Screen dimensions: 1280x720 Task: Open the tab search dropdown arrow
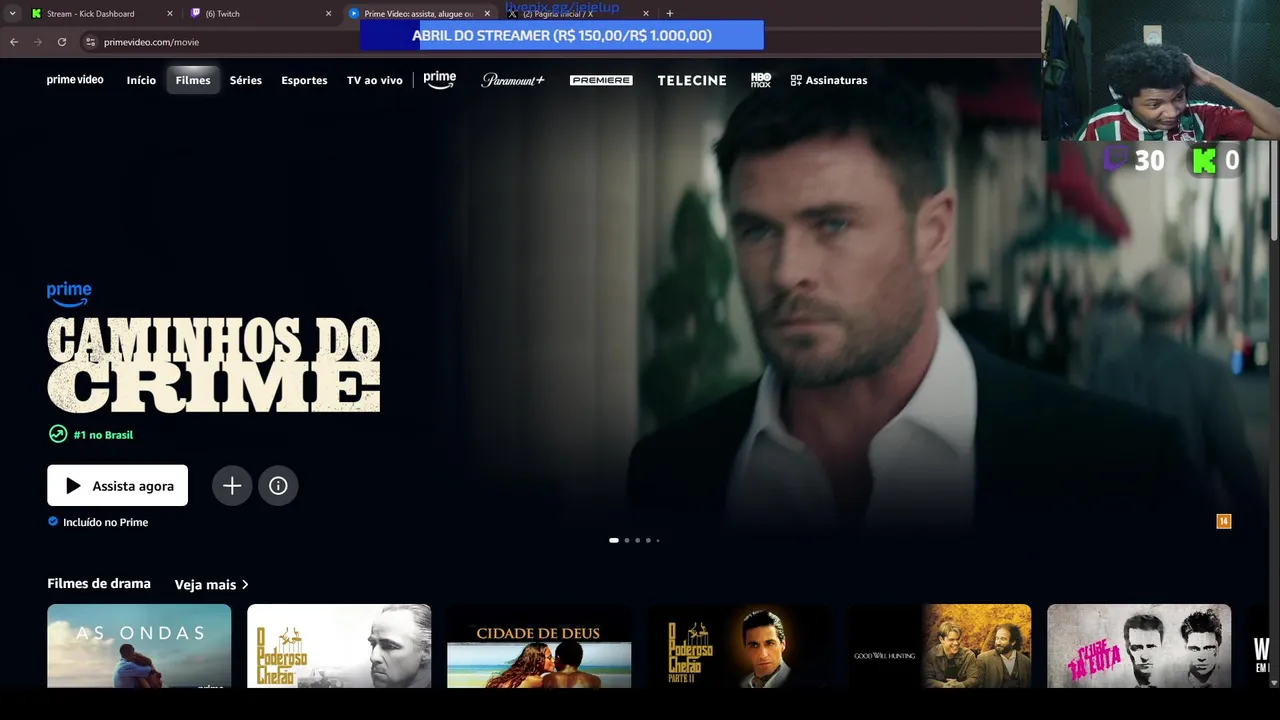[12, 13]
